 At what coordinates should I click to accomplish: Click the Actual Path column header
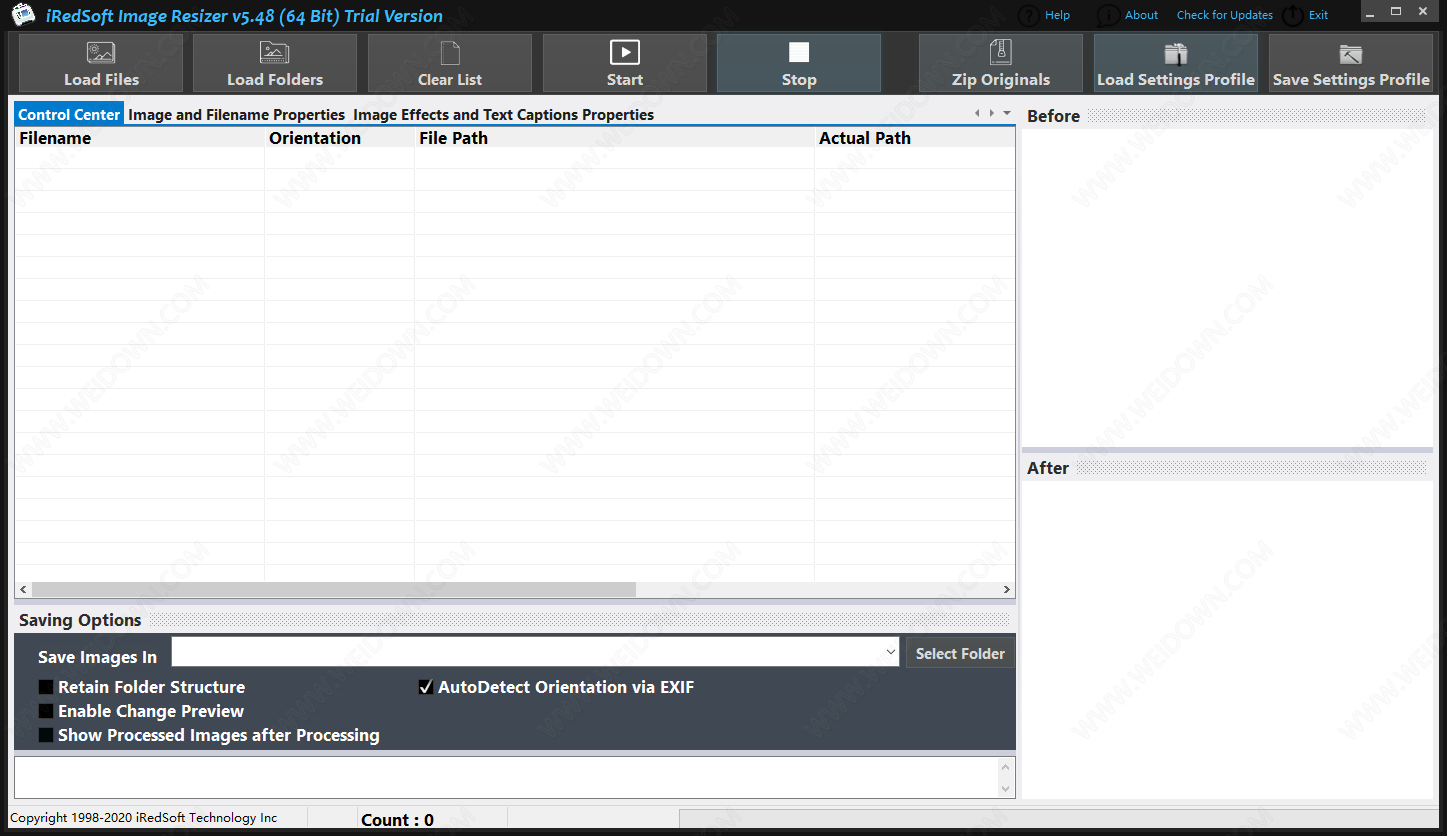pyautogui.click(x=915, y=138)
